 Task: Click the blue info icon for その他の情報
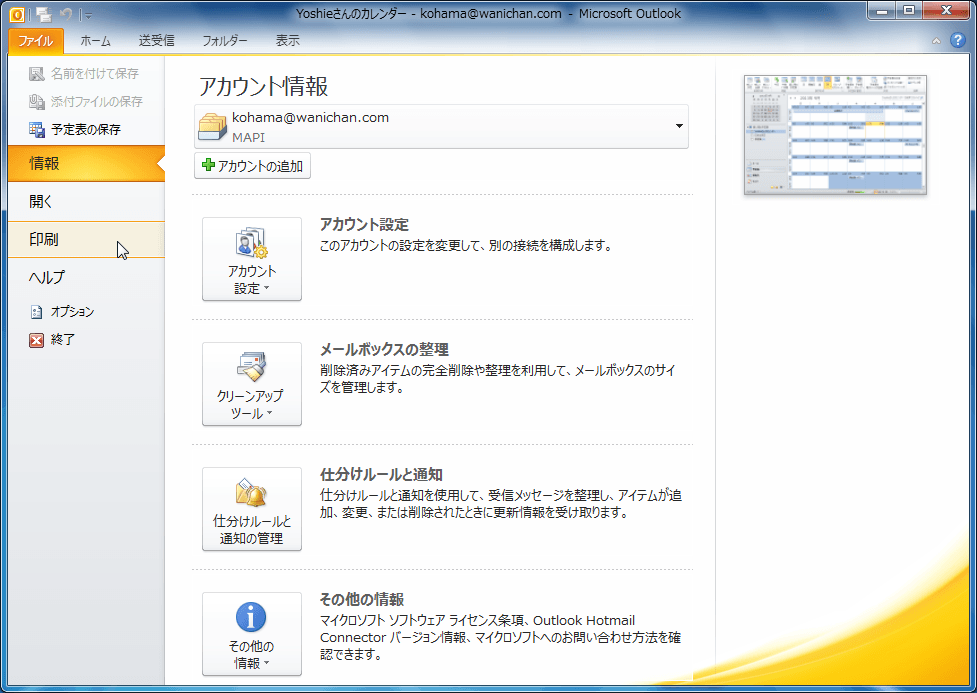[251, 617]
